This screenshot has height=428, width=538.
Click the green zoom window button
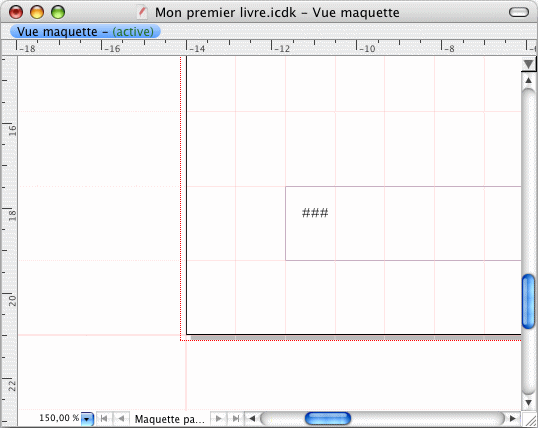click(58, 12)
